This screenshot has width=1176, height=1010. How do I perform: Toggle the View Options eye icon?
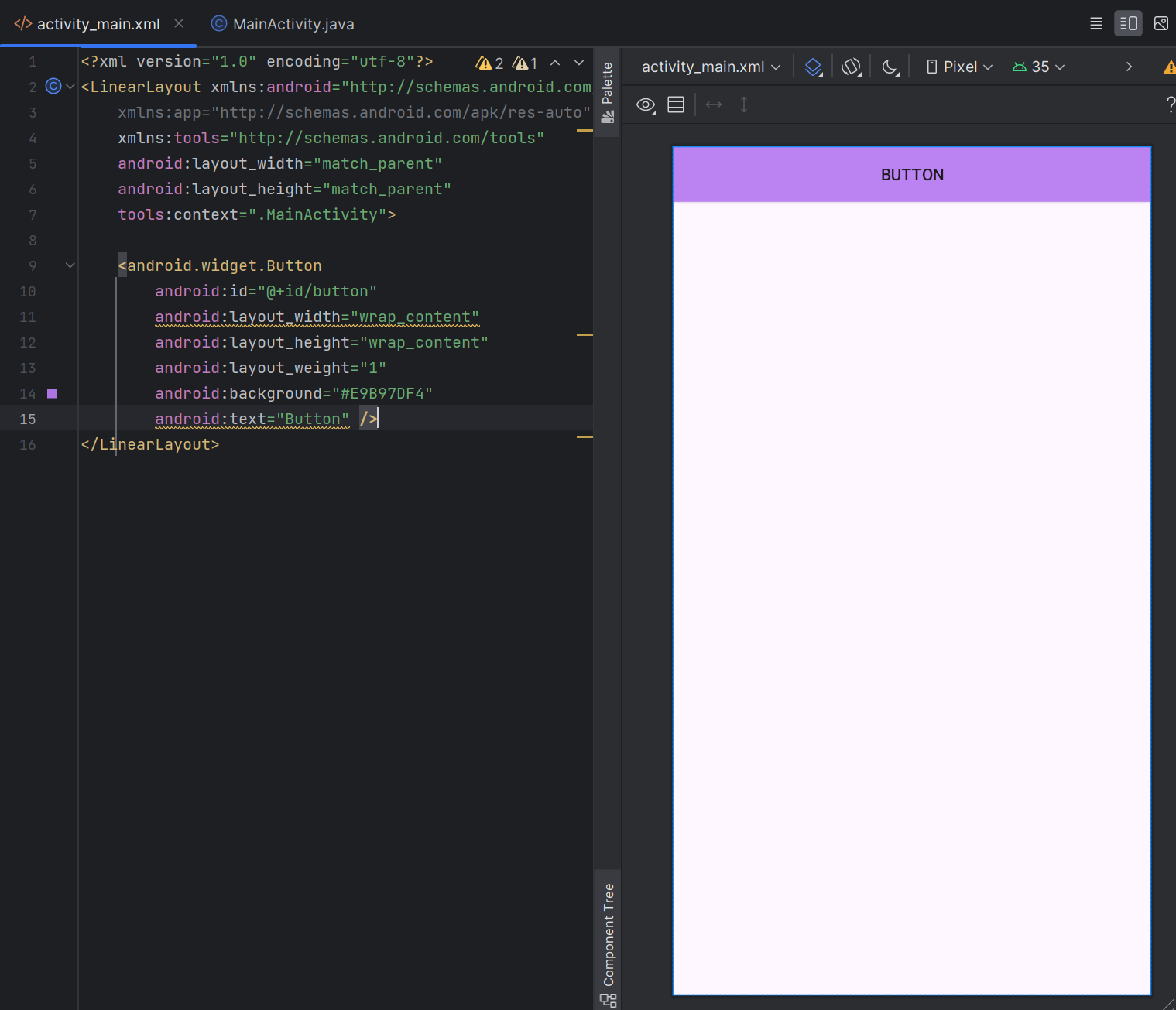(x=646, y=104)
